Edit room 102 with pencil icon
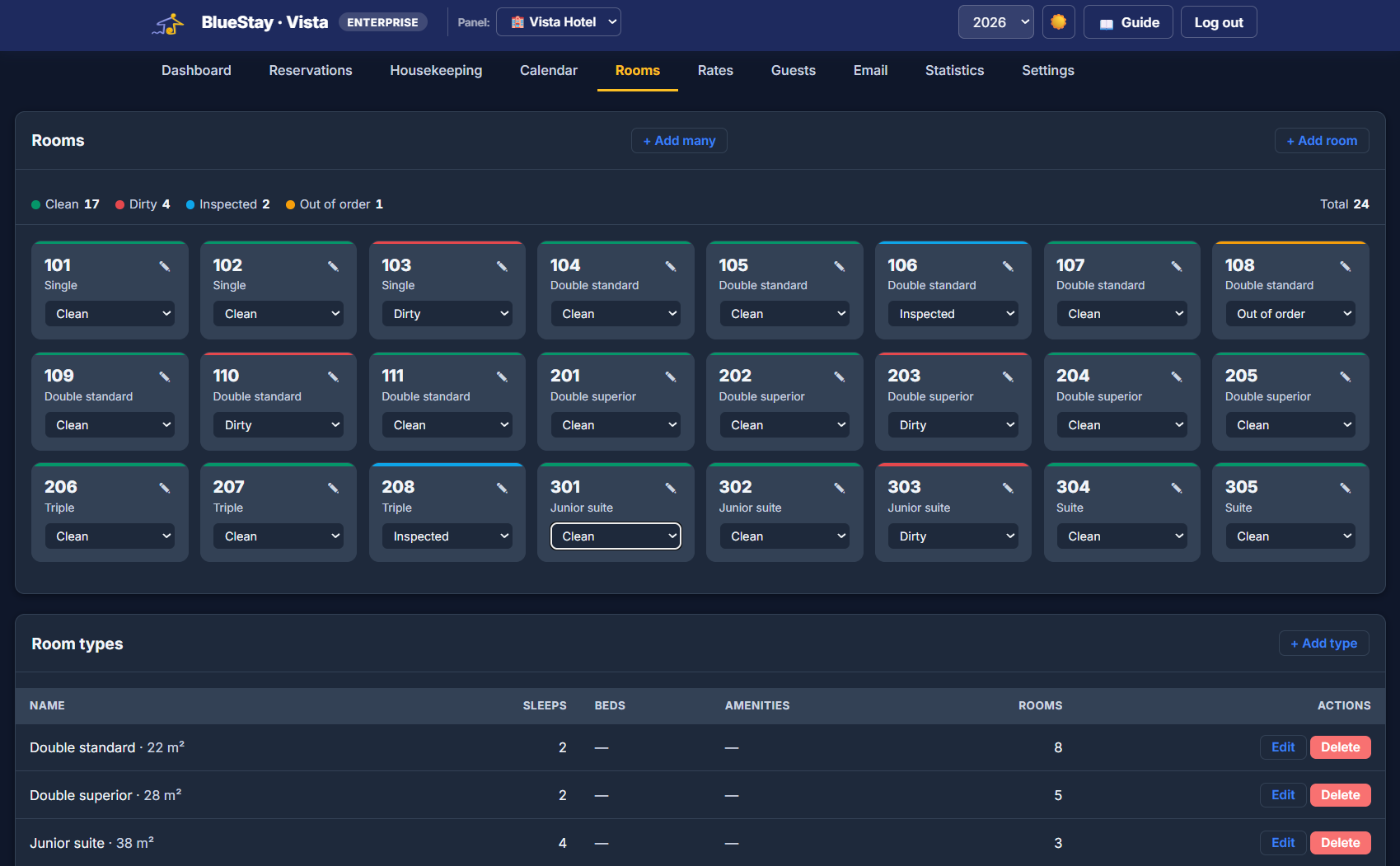The height and width of the screenshot is (866, 1400). click(334, 266)
